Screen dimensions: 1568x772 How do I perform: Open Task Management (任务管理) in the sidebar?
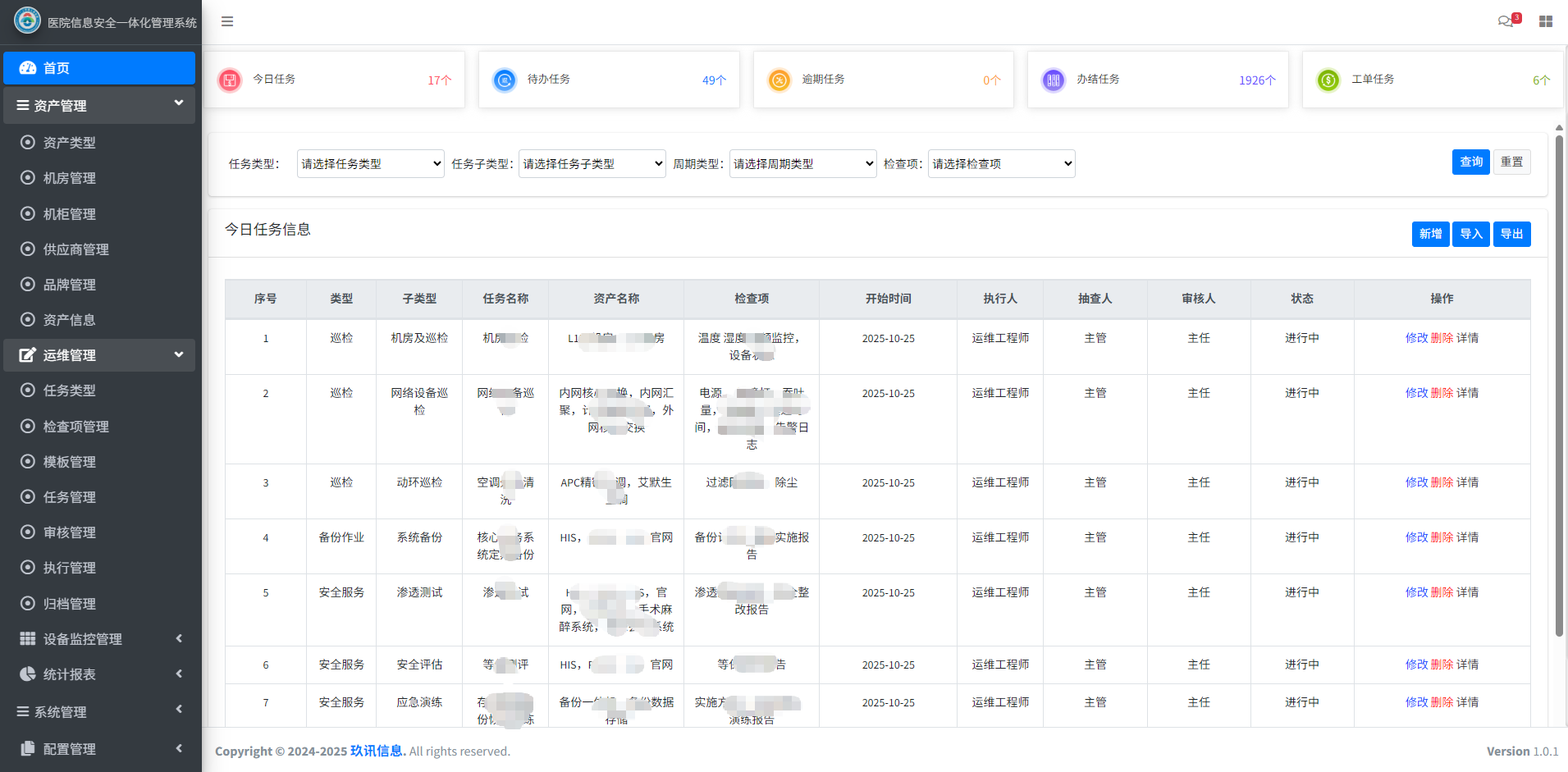tap(70, 497)
